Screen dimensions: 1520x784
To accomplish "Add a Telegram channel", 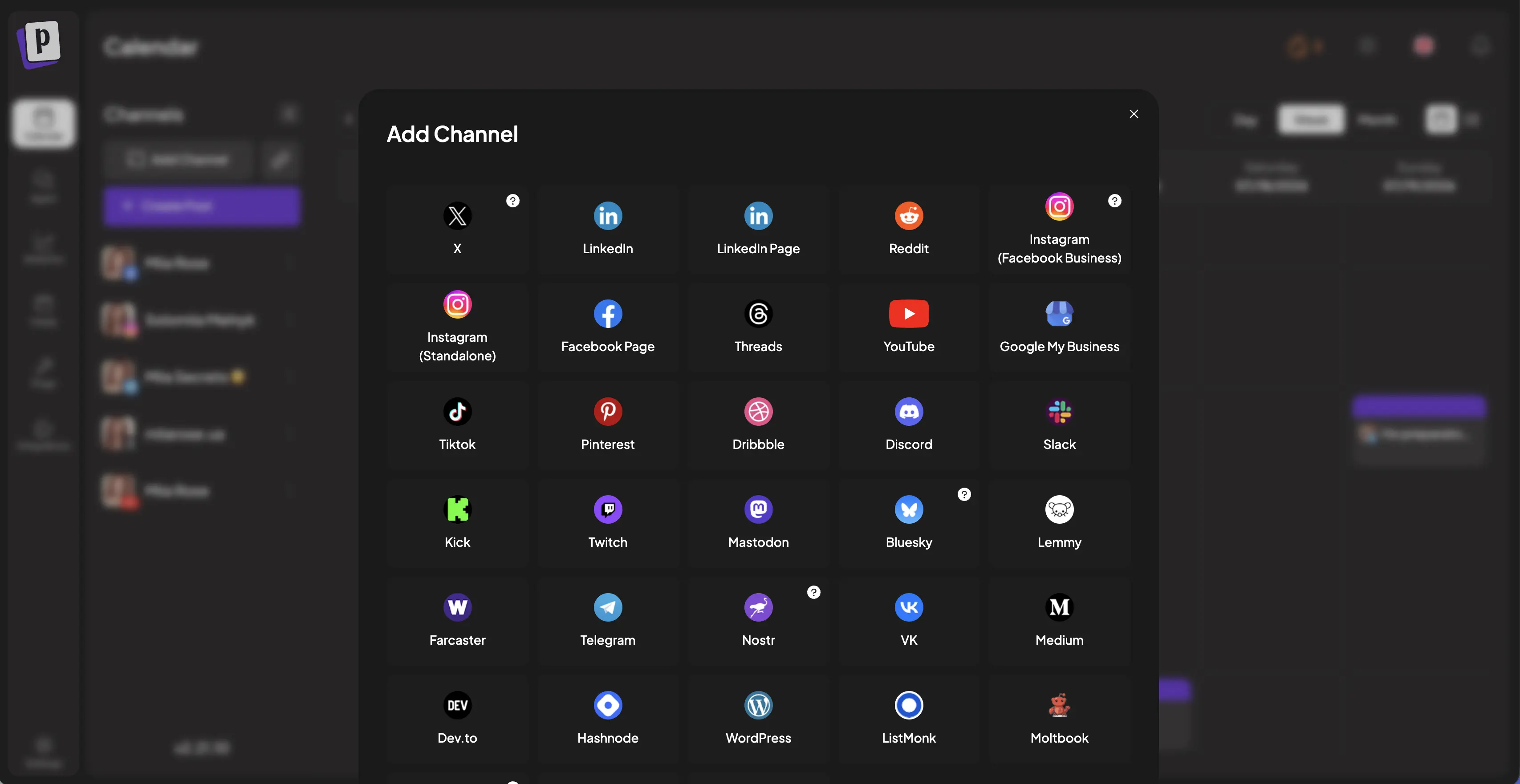I will (608, 621).
